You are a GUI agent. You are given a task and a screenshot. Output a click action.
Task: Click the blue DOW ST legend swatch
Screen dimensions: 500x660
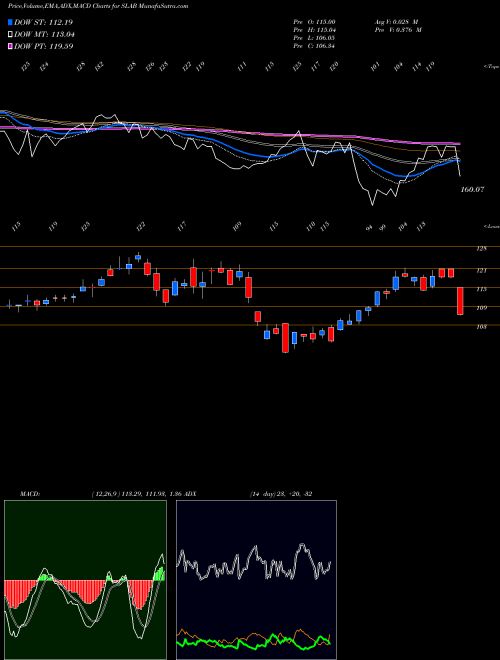[x=11, y=22]
